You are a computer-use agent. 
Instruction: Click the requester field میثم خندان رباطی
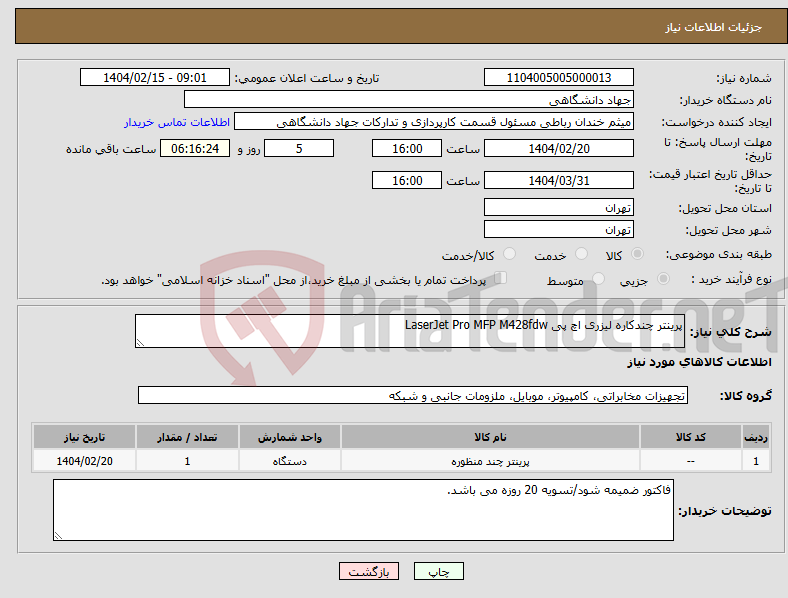point(434,122)
